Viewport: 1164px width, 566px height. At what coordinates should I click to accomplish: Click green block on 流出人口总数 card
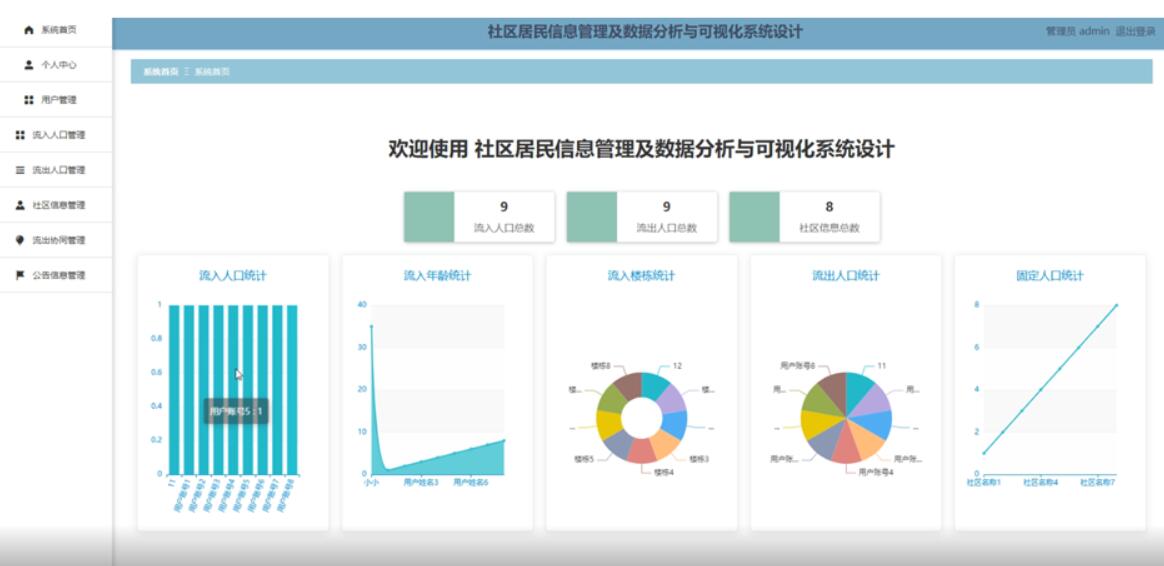click(x=592, y=217)
